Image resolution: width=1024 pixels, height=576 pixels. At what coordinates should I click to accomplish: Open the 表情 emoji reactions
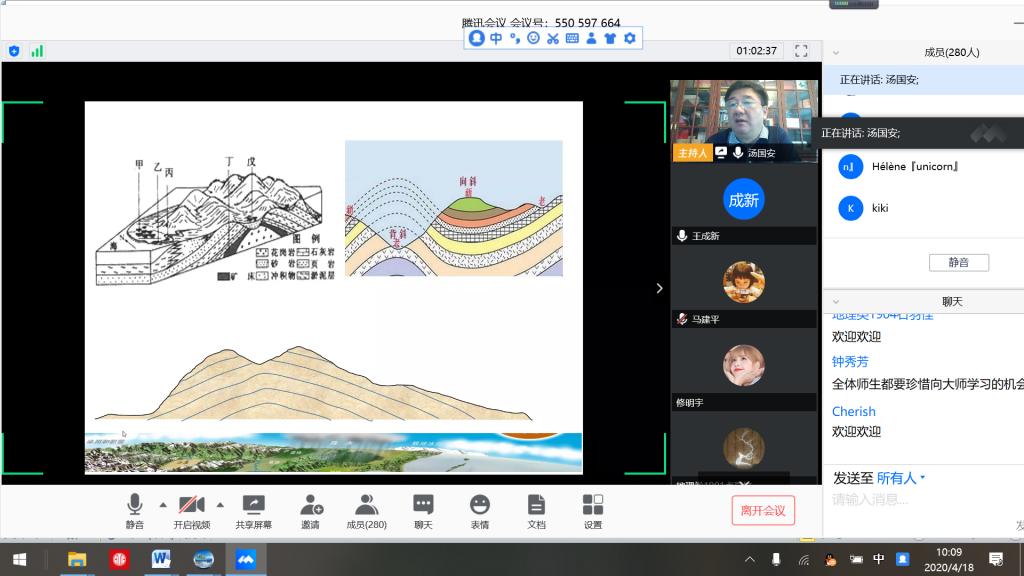480,505
